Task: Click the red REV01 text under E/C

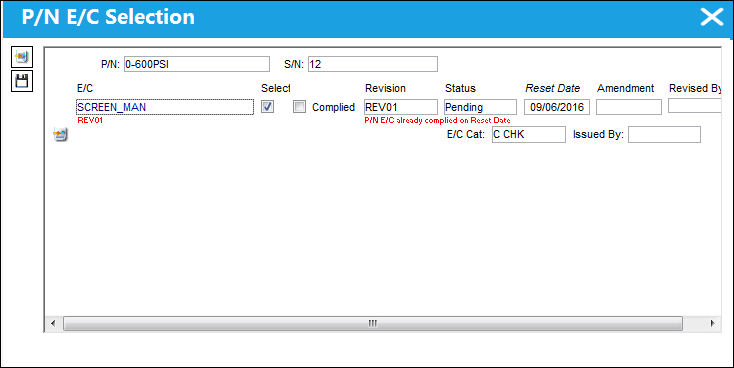Action: [90, 120]
